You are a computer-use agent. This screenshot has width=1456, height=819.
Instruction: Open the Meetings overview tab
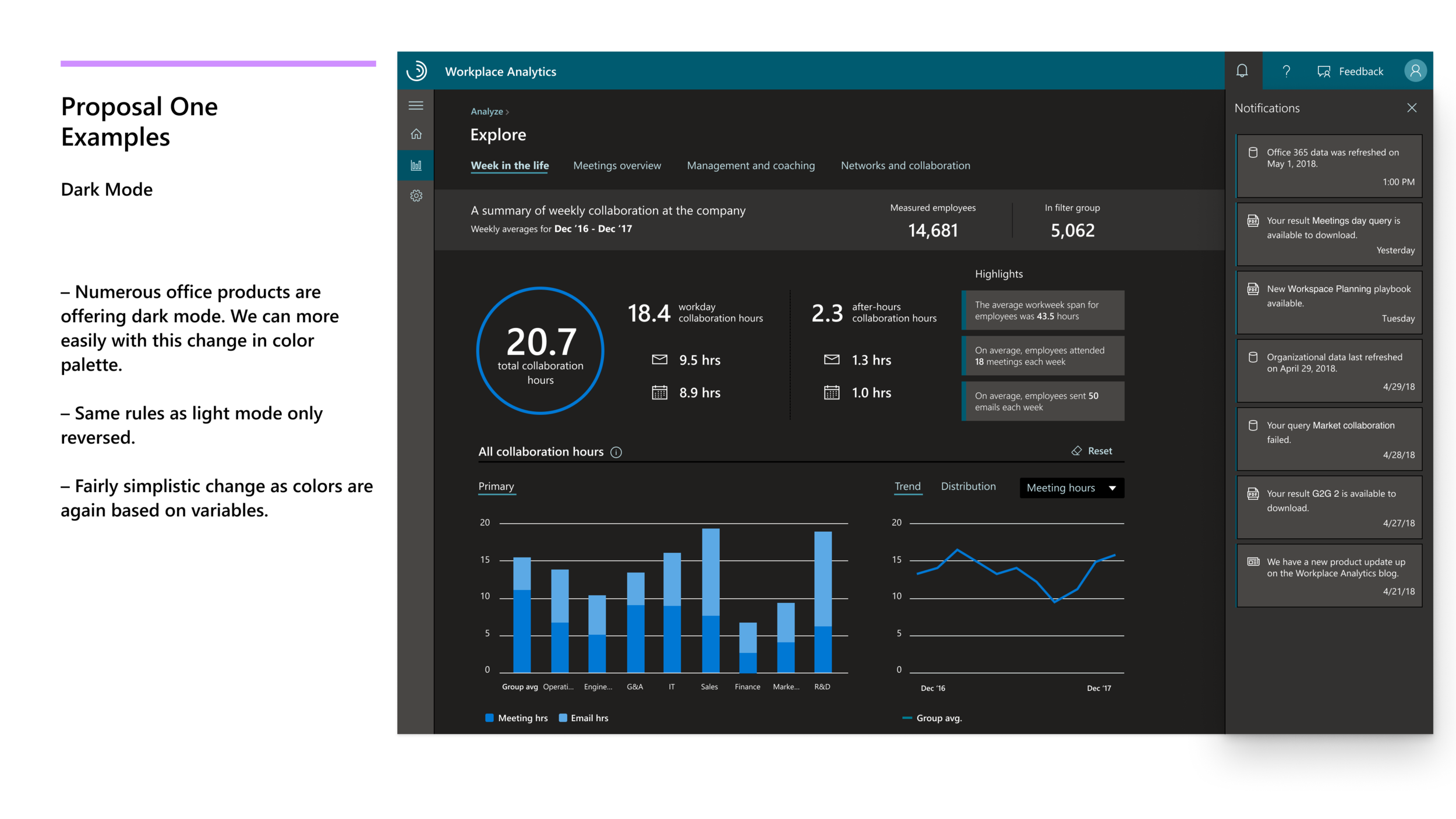click(617, 165)
